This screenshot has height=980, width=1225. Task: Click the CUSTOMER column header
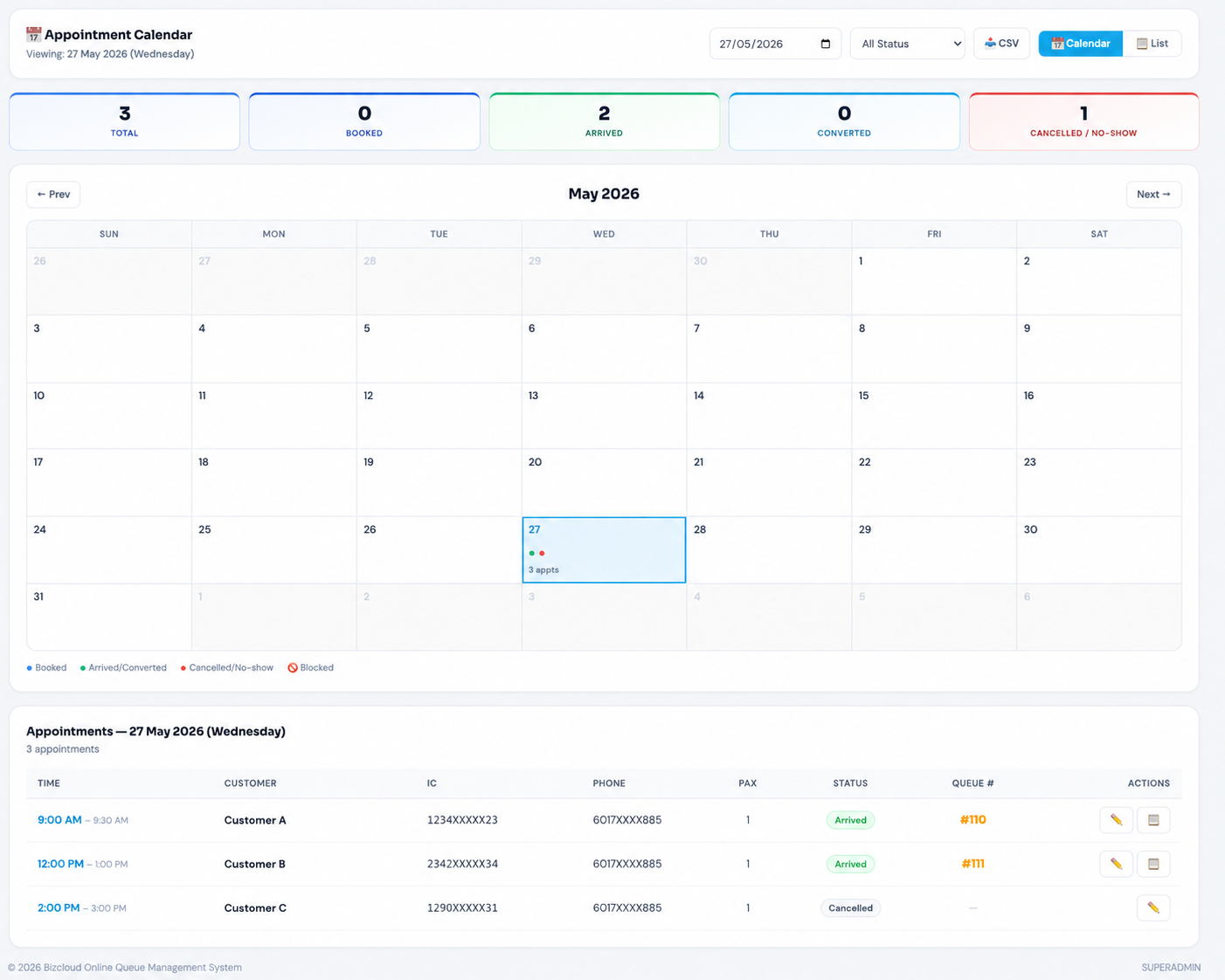(250, 783)
